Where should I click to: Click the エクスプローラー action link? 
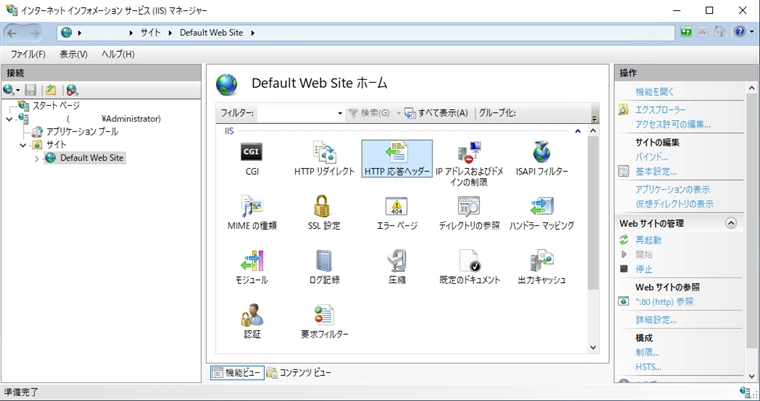click(x=661, y=110)
